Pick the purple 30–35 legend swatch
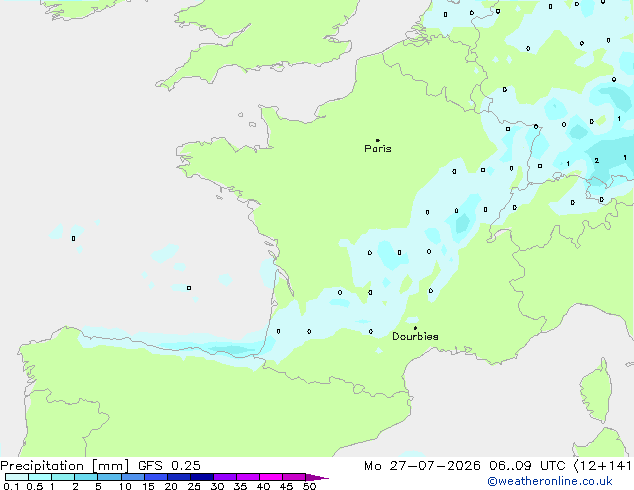The height and width of the screenshot is (490, 634). (x=225, y=477)
